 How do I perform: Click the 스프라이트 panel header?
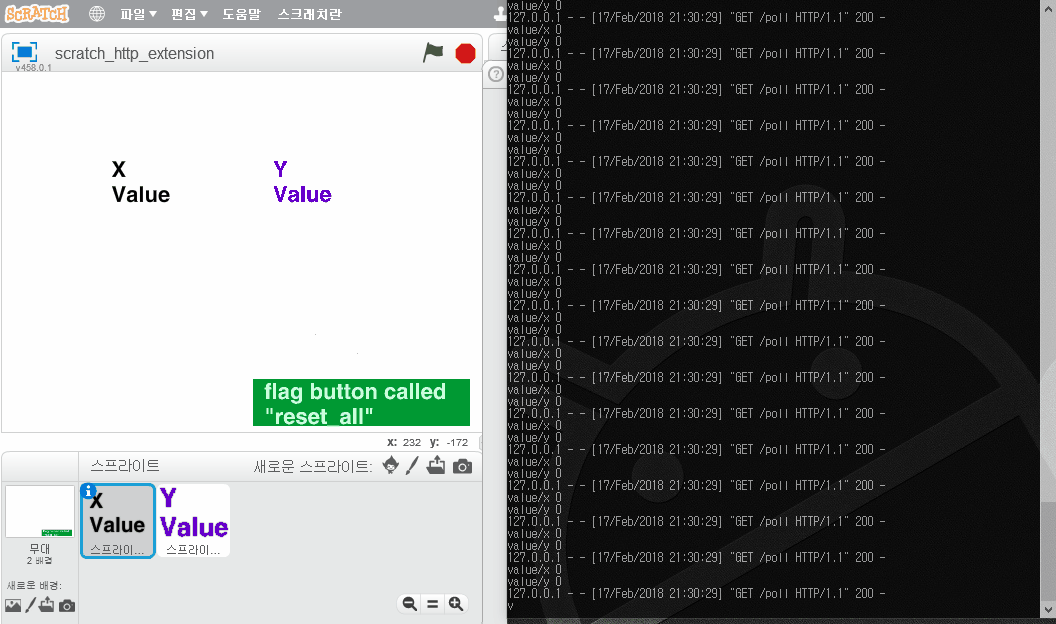click(125, 465)
